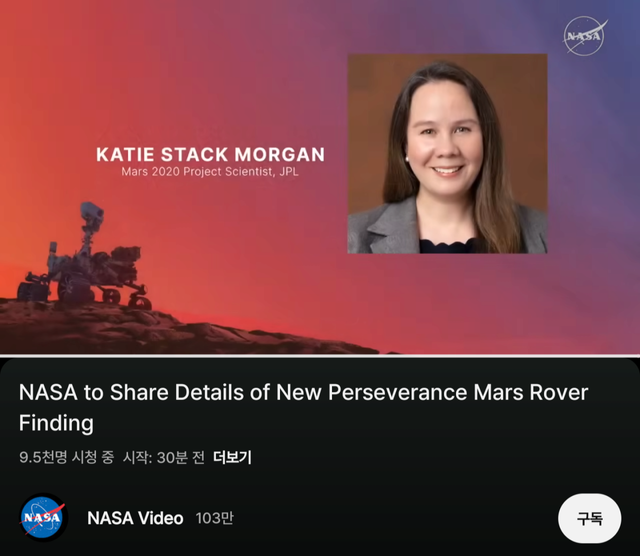Click the 시작: 30분 전 start time text
This screenshot has height=556, width=640.
[163, 458]
